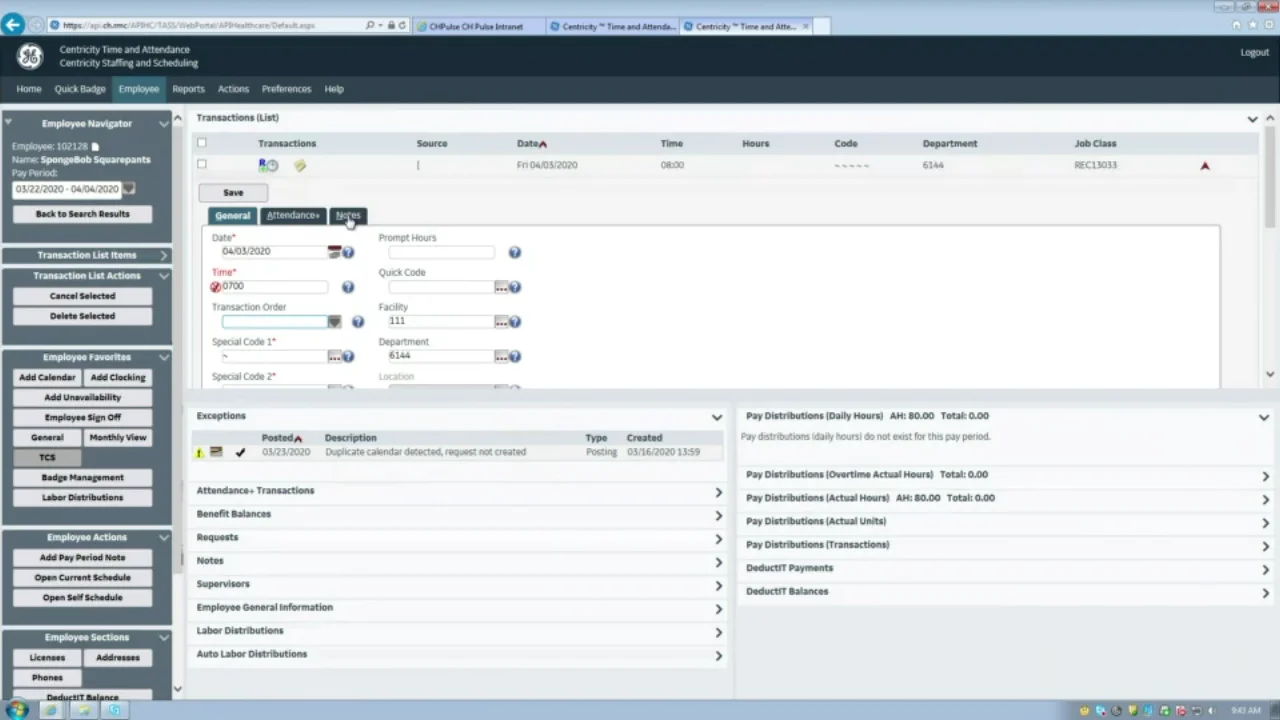This screenshot has height=720, width=1280.
Task: Click the red error icon beside Time
Action: coord(216,287)
